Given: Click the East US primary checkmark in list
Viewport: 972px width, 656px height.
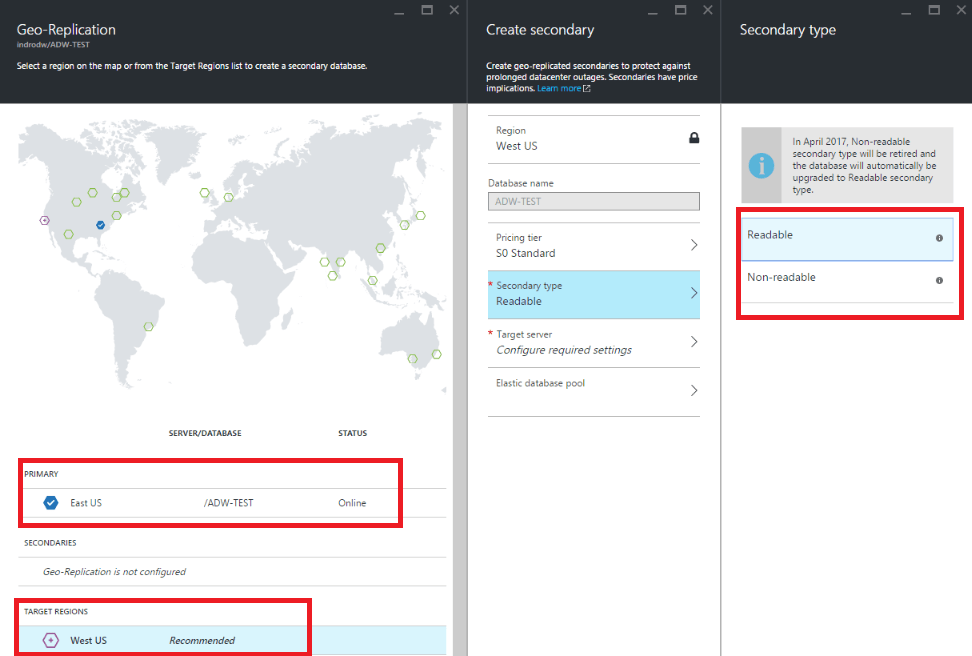Looking at the screenshot, I should click(x=51, y=503).
